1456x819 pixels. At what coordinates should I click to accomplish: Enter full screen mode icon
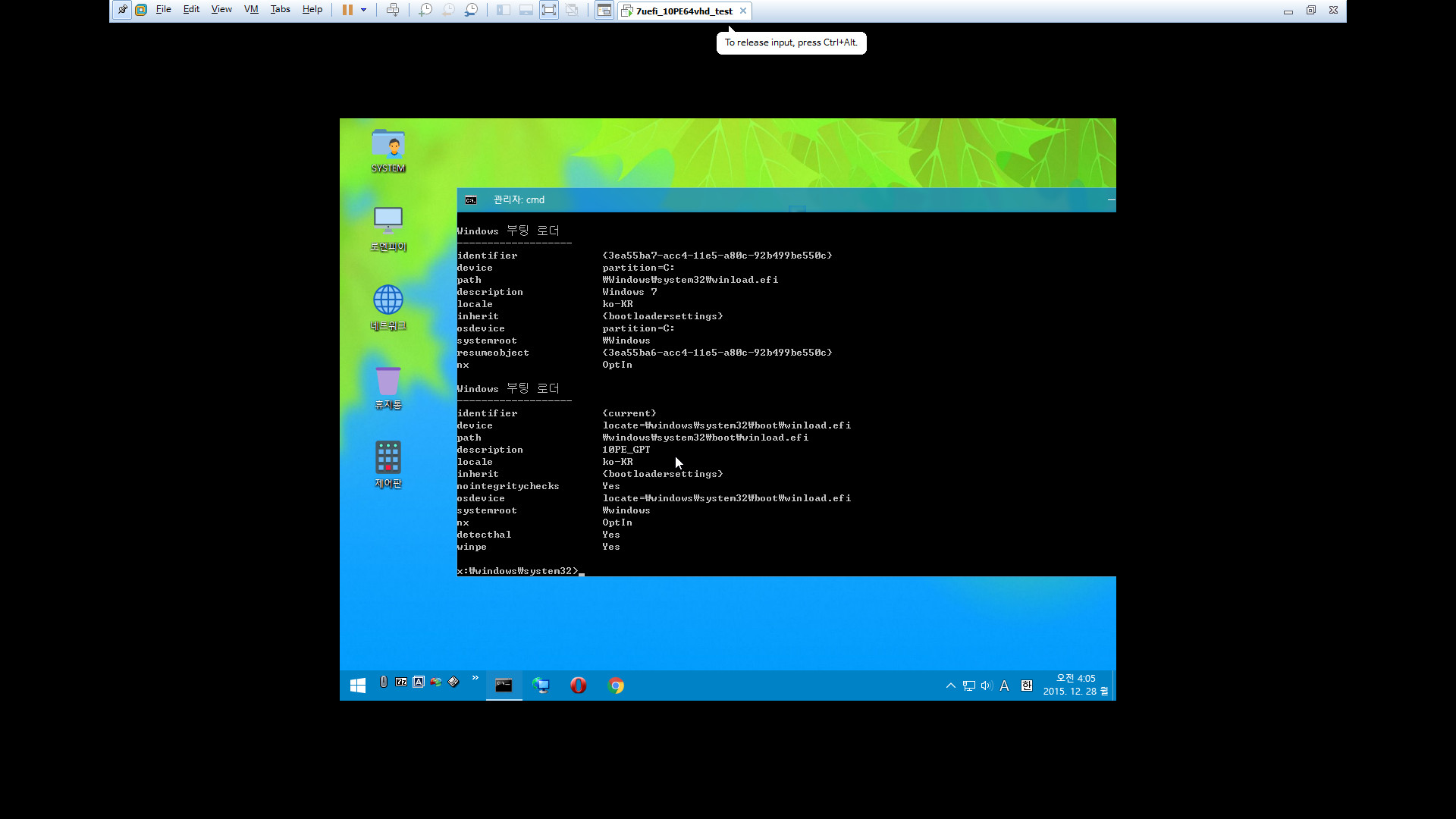coord(549,10)
